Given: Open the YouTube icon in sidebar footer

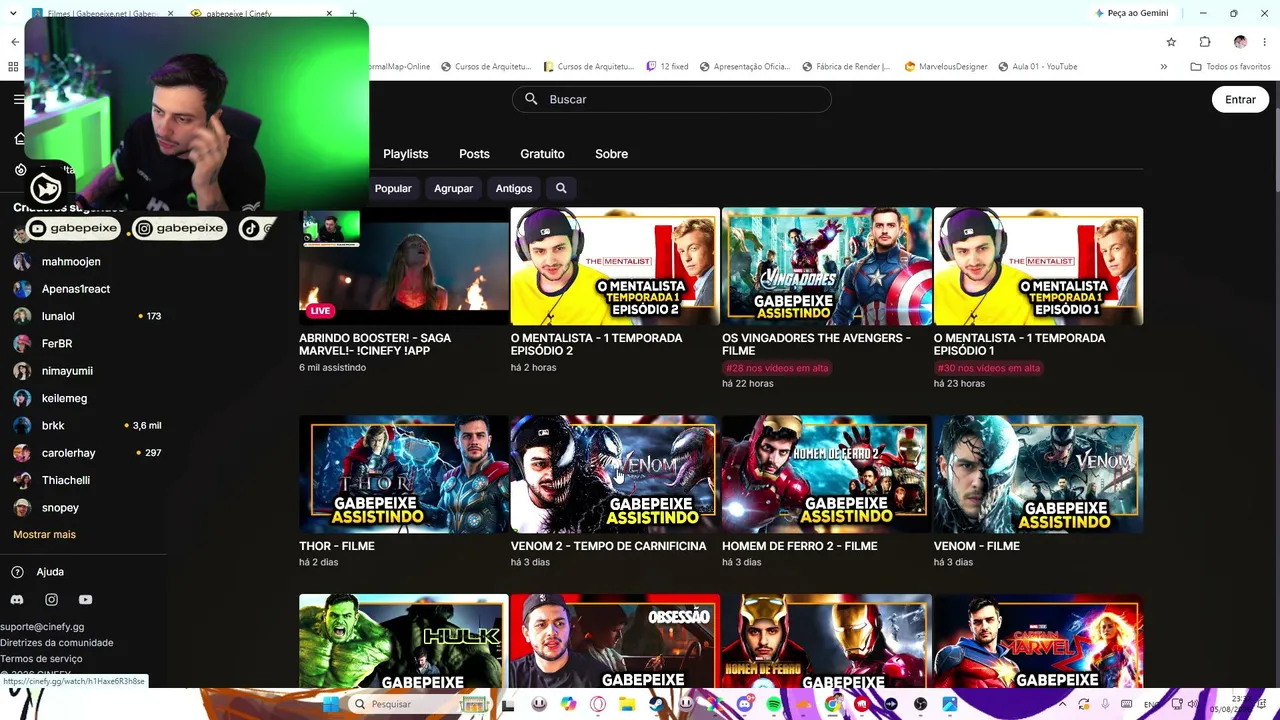Looking at the screenshot, I should pyautogui.click(x=85, y=600).
